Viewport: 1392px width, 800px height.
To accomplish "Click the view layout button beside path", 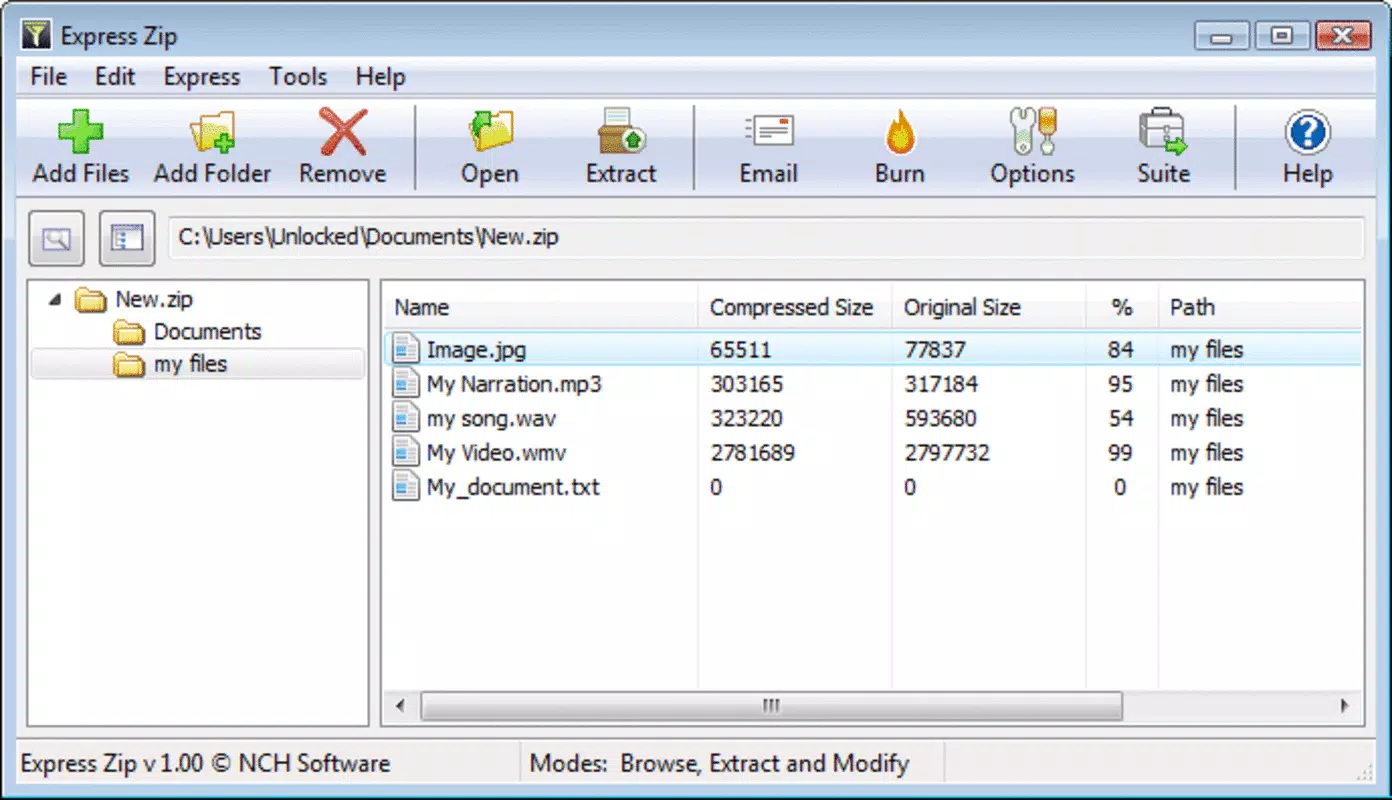I will pos(127,238).
